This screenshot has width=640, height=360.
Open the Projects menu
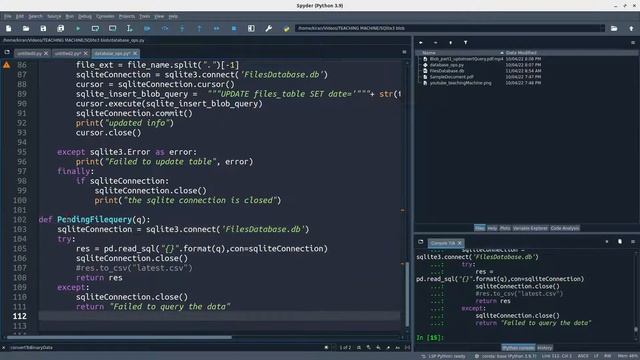(127, 16)
